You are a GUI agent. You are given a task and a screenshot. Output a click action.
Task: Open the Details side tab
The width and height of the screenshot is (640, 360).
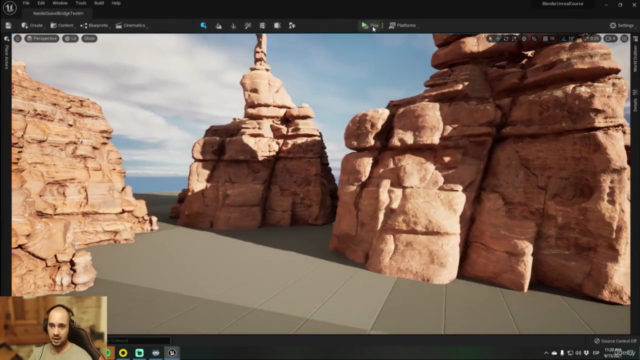635,100
